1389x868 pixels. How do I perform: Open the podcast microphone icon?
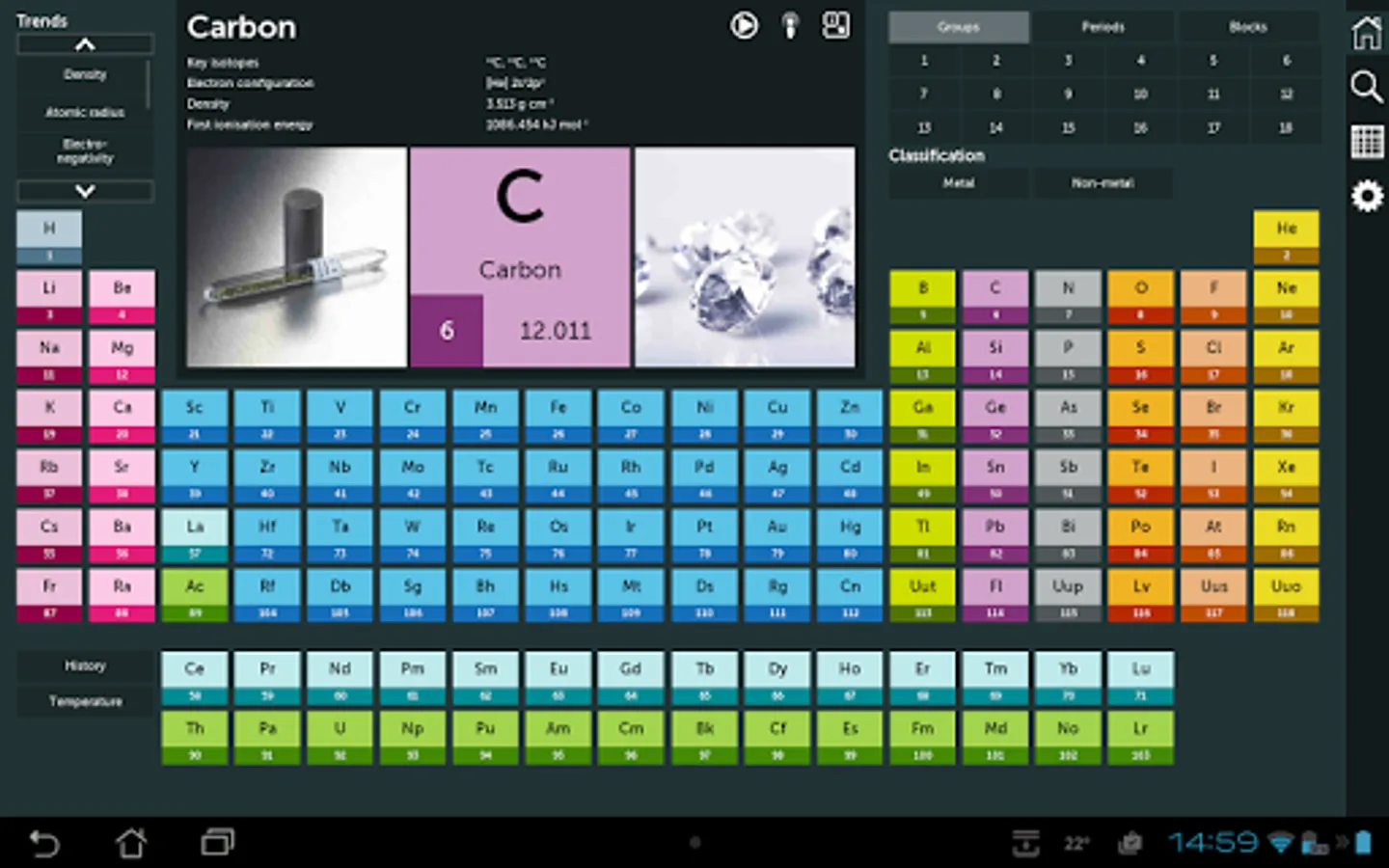click(790, 26)
